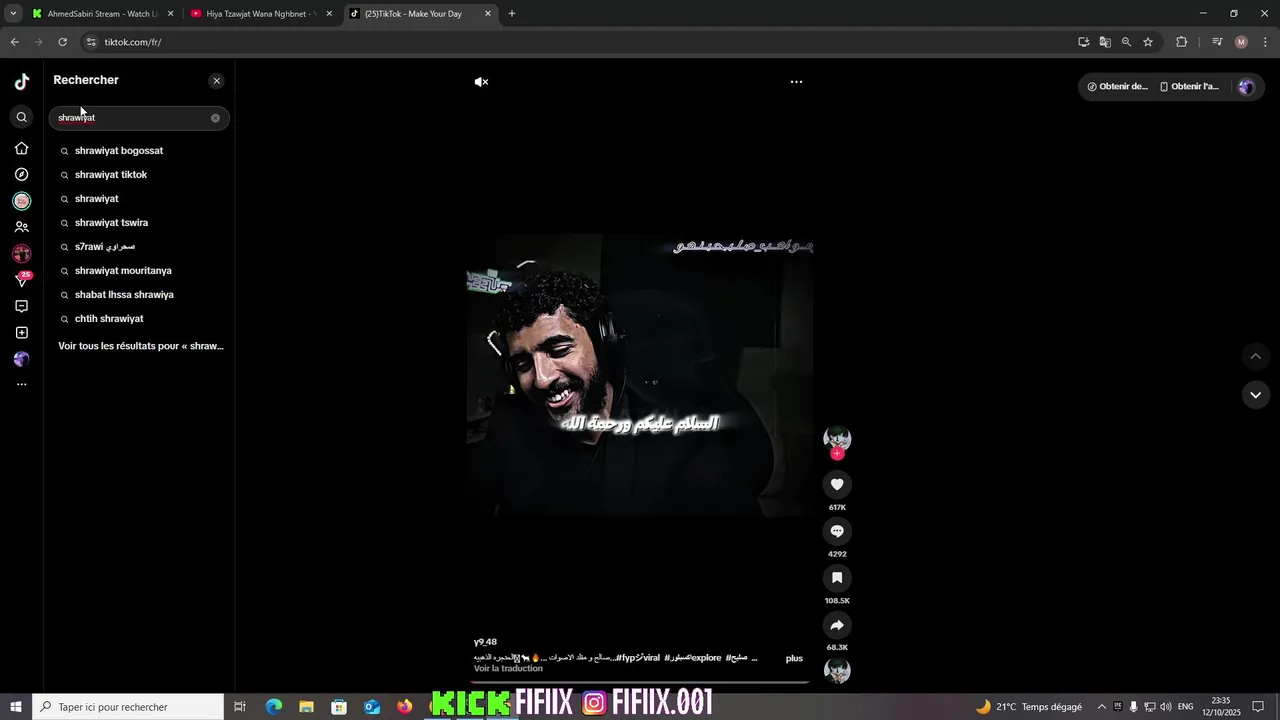The image size is (1280, 720).
Task: Open the Chrome three-dots menu
Action: 1265,42
